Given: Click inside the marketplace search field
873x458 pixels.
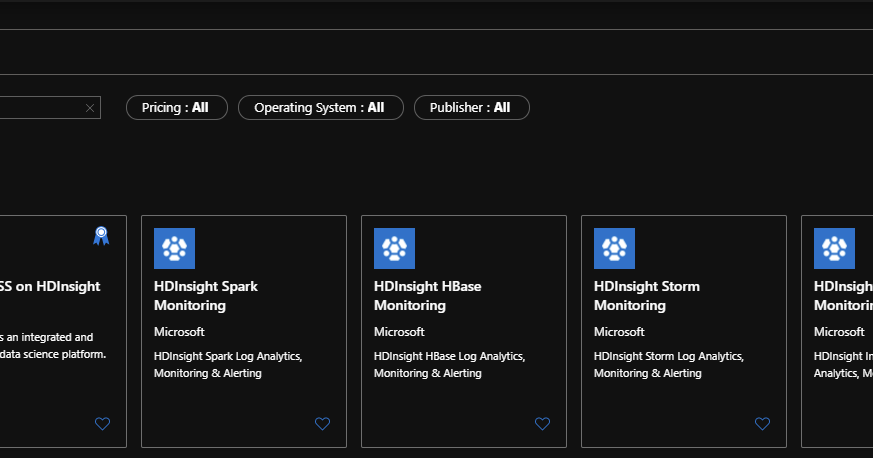Looking at the screenshot, I should click(40, 108).
